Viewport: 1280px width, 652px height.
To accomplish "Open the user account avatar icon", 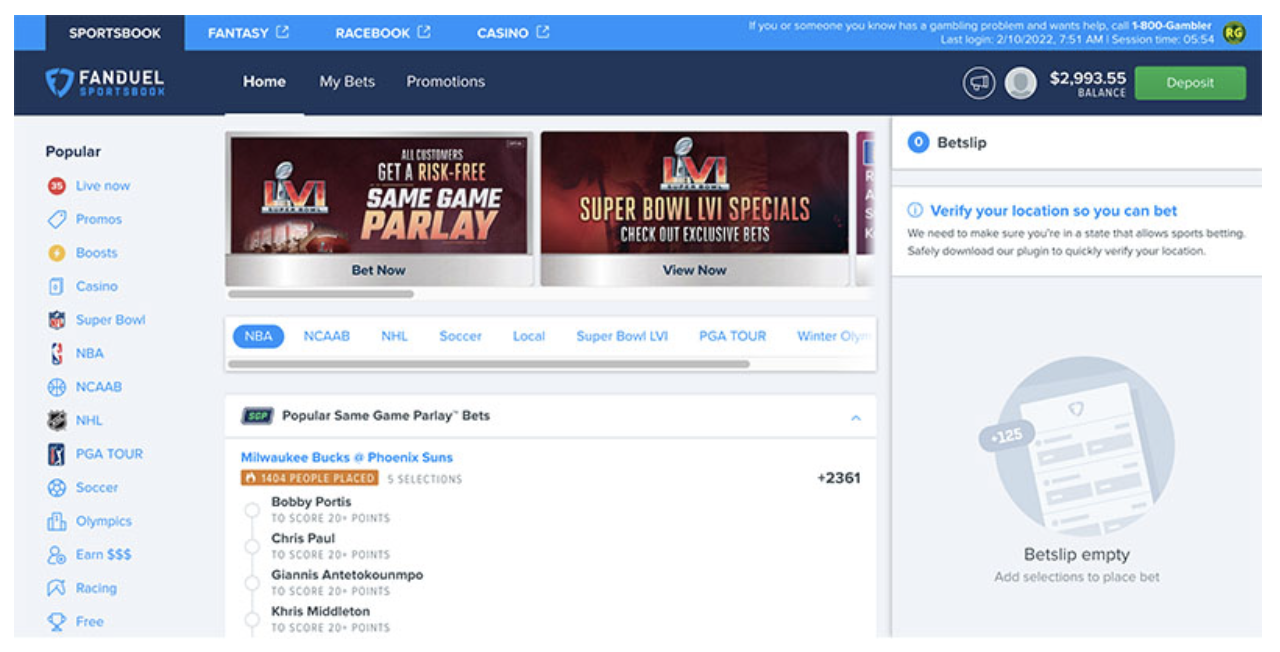I will point(1020,83).
